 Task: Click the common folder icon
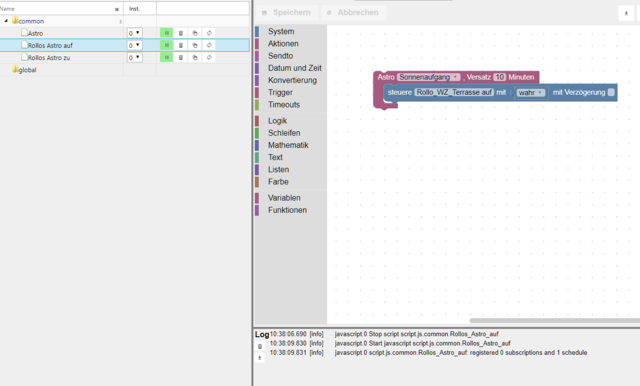tap(15, 20)
